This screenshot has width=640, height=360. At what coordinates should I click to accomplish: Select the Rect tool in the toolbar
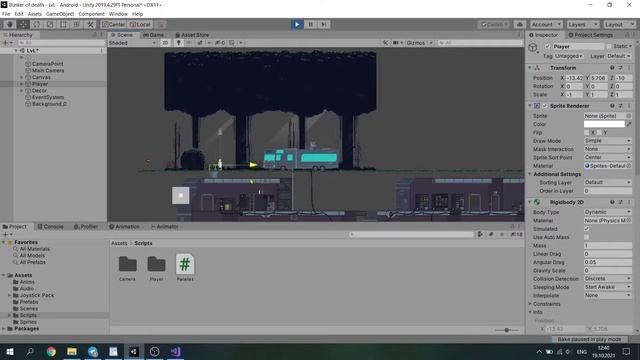coord(63,24)
